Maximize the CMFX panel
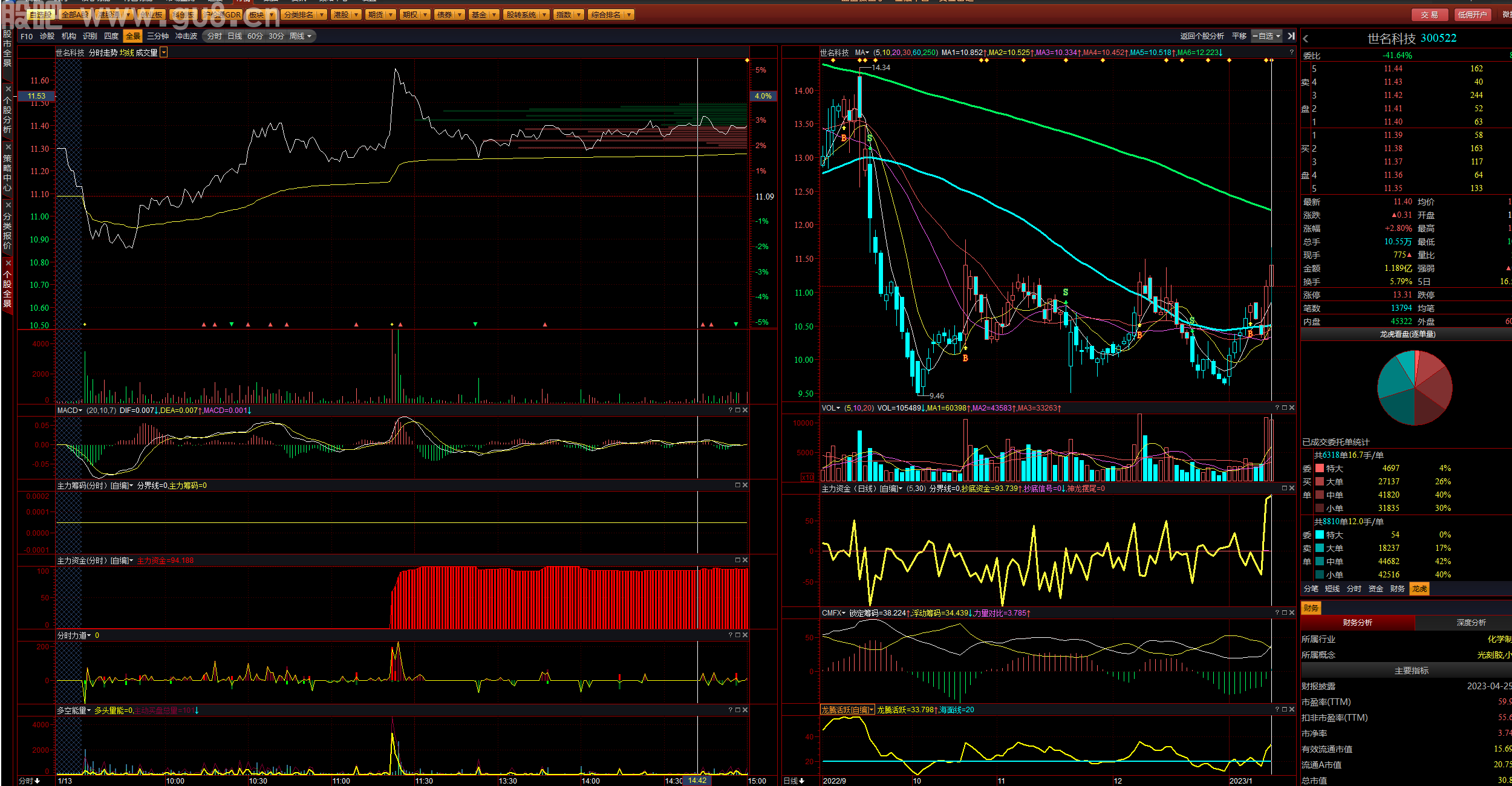This screenshot has width=1512, height=786. pos(1284,612)
